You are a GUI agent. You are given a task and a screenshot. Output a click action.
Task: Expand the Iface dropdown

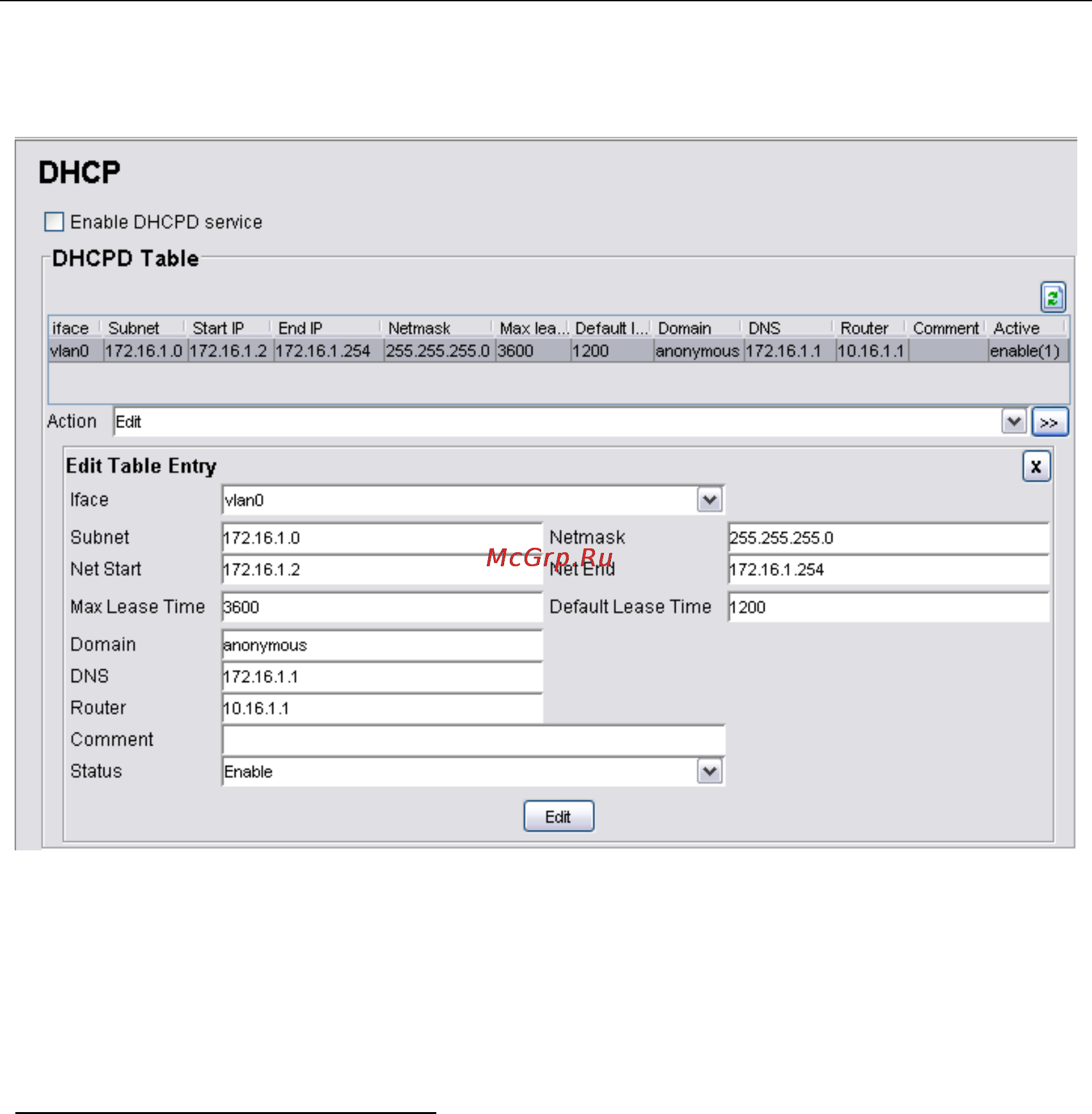coord(709,500)
